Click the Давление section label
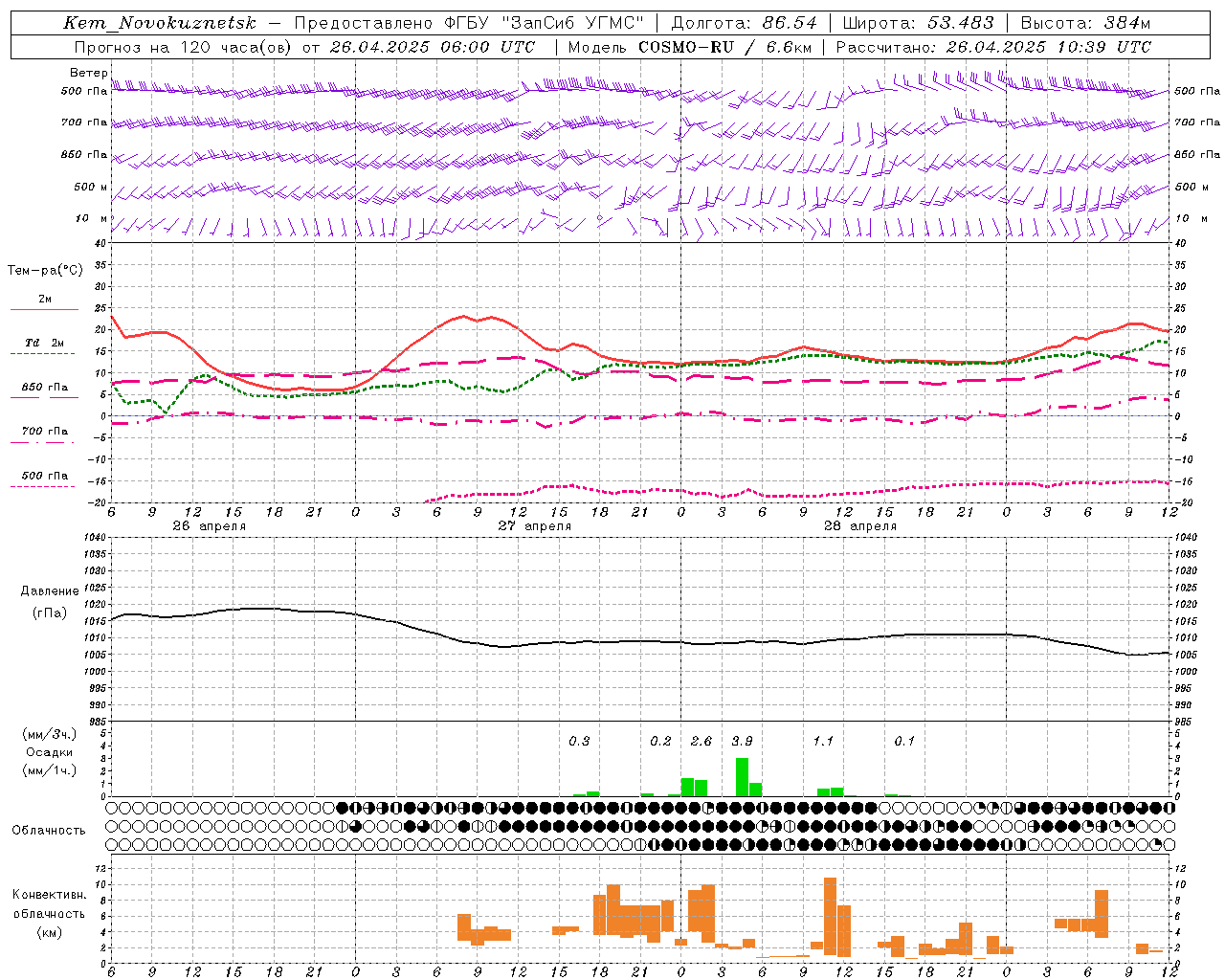The width and height of the screenshot is (1225, 980). (x=50, y=591)
